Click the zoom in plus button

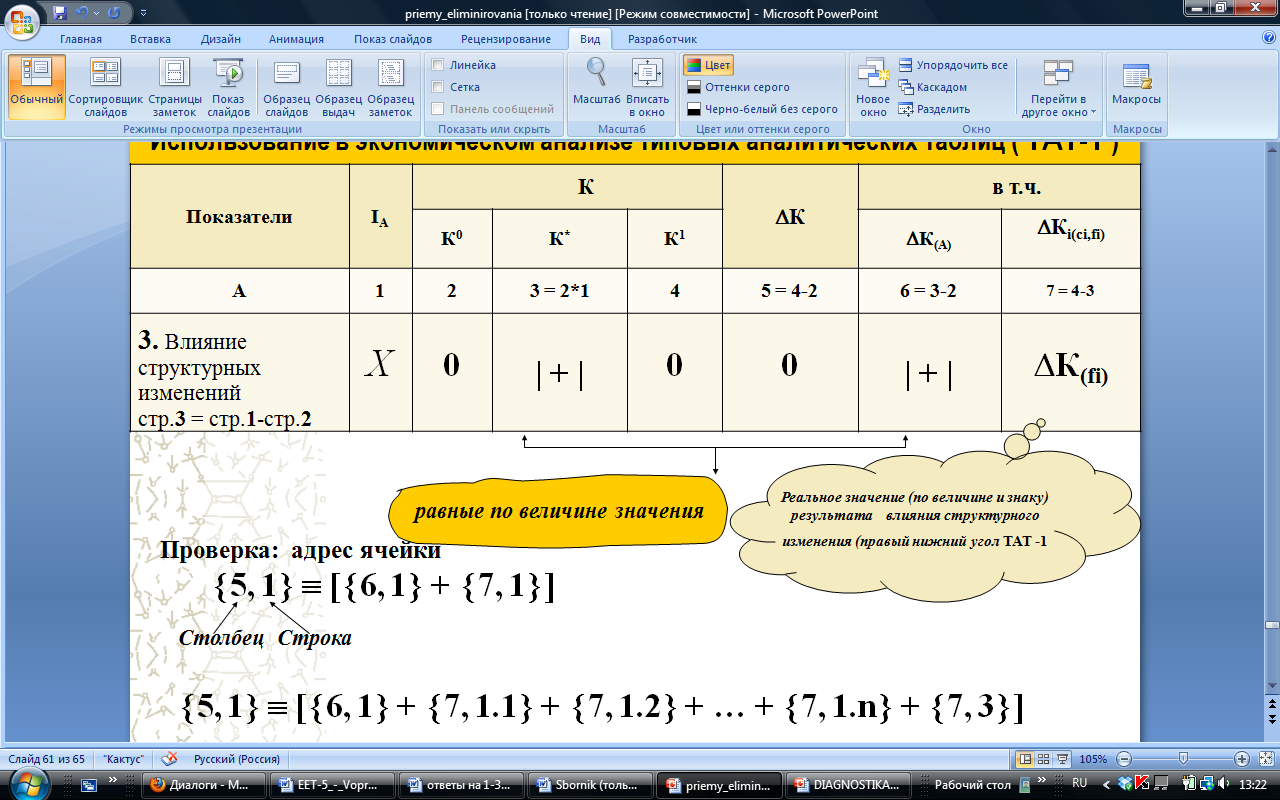pos(1241,759)
